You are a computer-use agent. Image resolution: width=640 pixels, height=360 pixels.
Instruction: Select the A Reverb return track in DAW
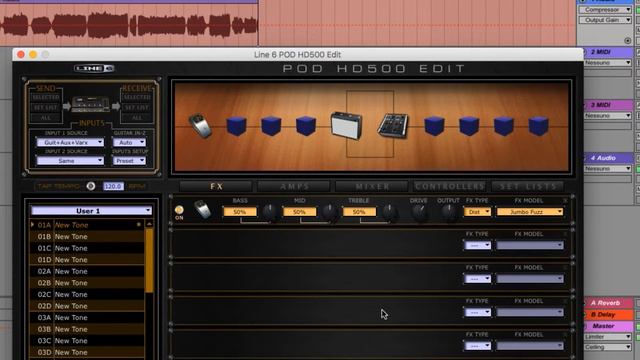pyautogui.click(x=608, y=303)
